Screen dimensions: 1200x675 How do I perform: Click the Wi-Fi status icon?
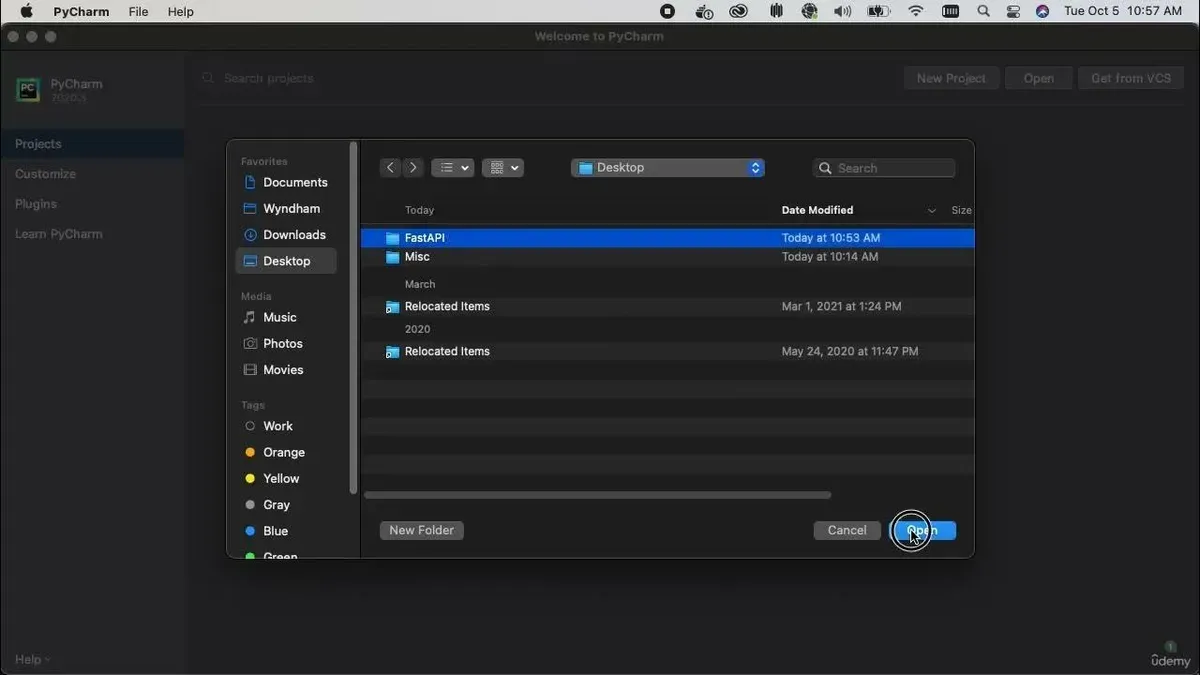916,11
